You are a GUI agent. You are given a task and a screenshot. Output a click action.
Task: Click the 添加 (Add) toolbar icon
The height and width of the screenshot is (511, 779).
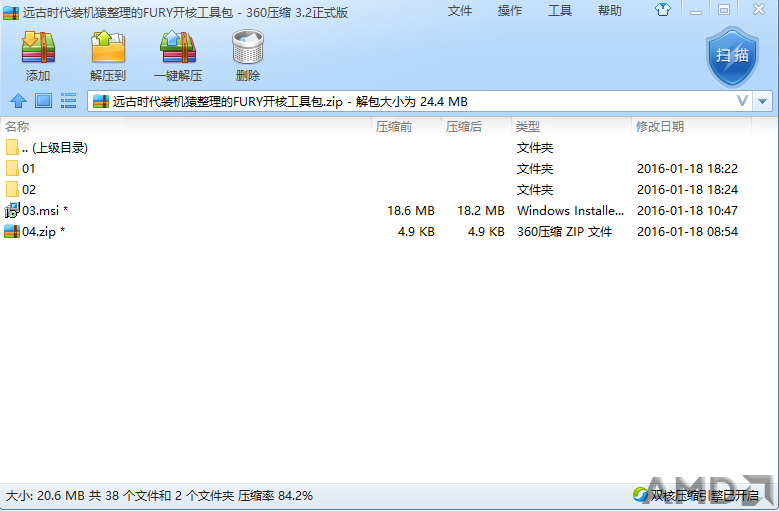tap(38, 48)
